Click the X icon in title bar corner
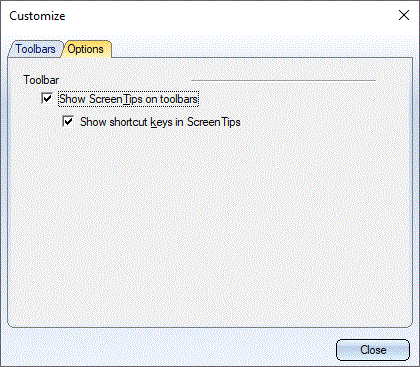This screenshot has height=367, width=420. (x=404, y=15)
